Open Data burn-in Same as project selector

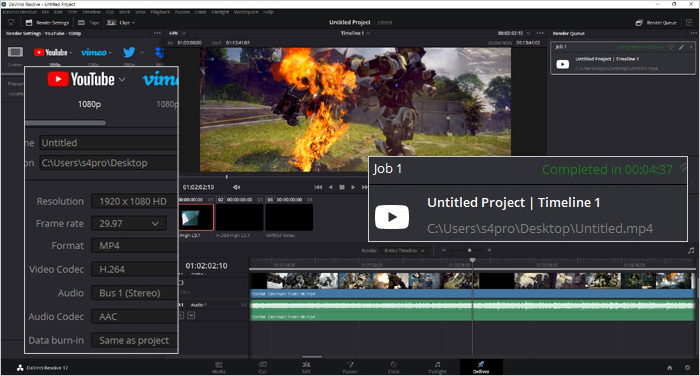pos(134,340)
